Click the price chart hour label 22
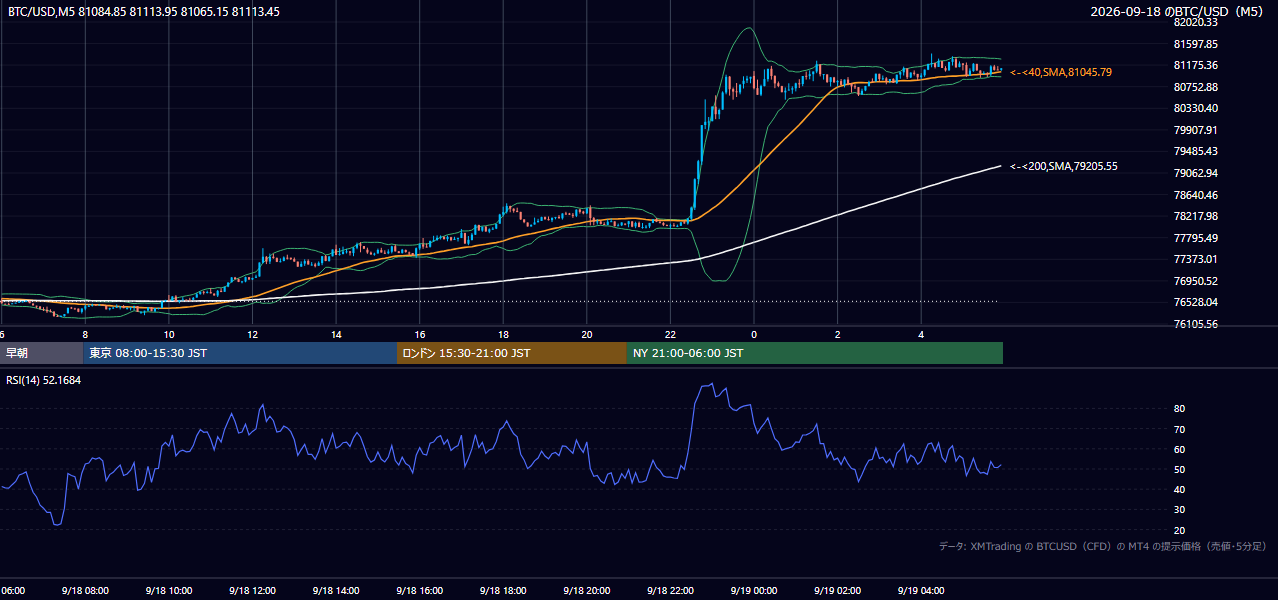The width and height of the screenshot is (1278, 600). pos(671,334)
